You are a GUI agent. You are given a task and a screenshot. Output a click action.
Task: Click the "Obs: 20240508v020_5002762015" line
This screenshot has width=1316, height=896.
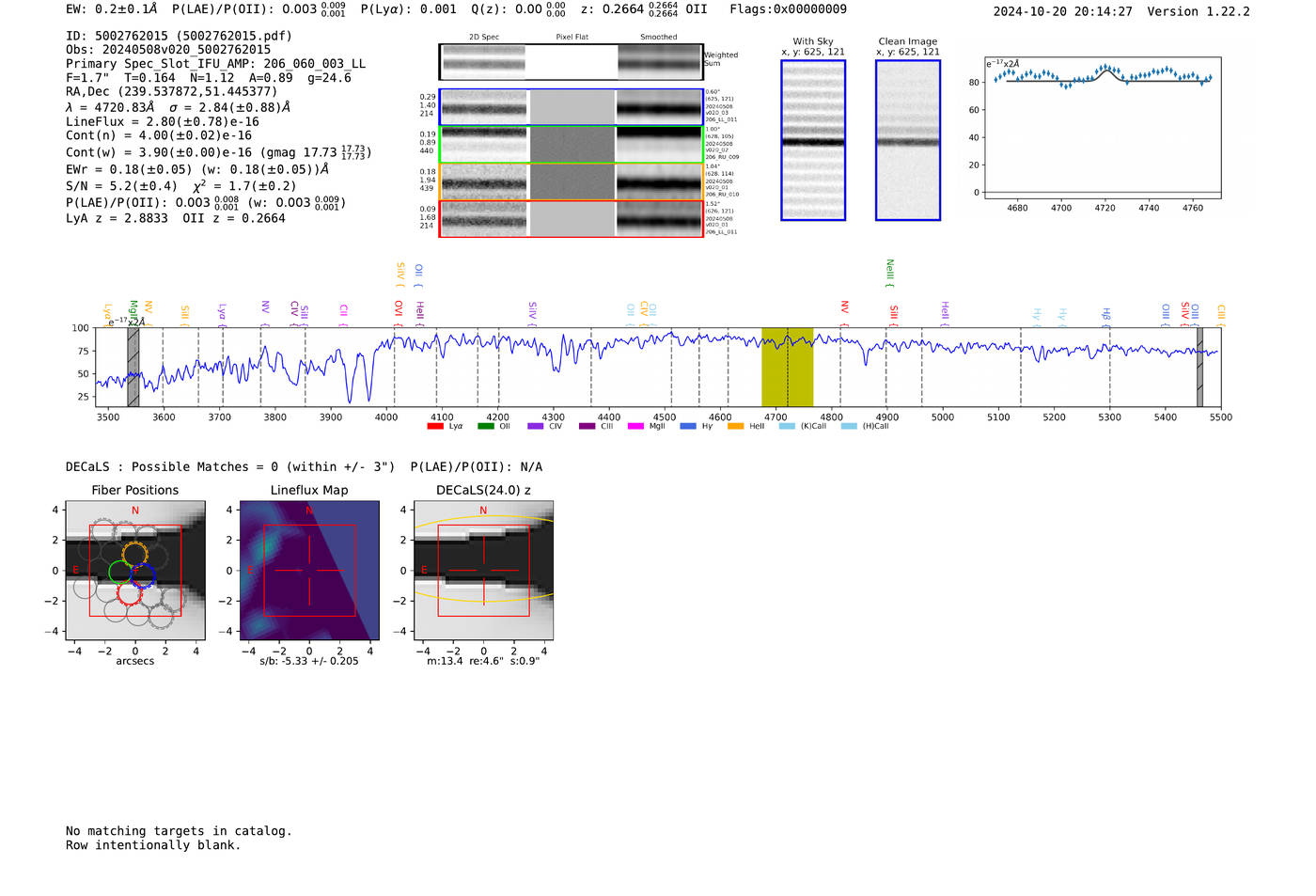[x=168, y=50]
